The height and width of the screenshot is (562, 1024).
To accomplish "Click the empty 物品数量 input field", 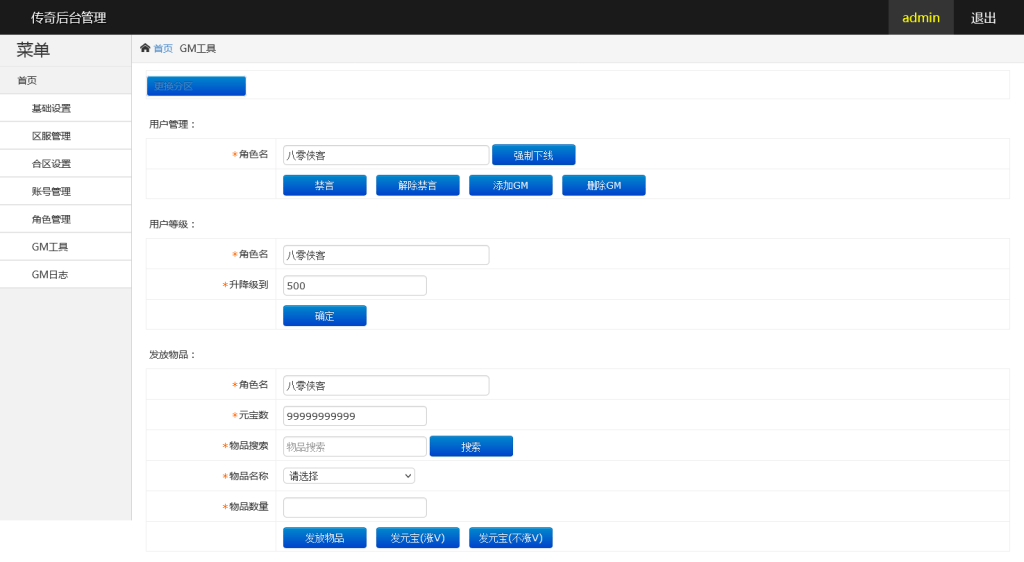I will 354,507.
